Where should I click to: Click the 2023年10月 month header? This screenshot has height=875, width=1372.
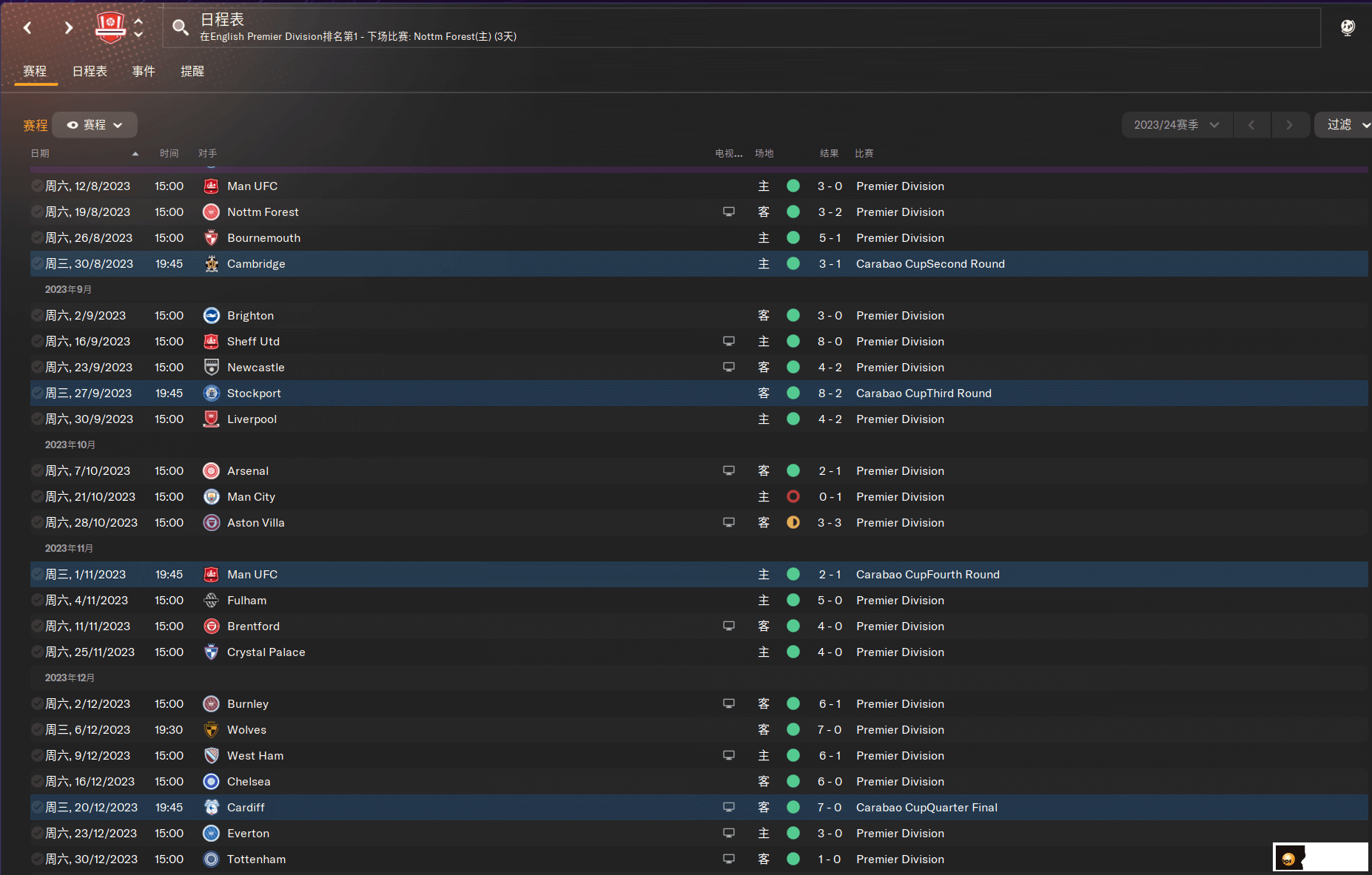[70, 445]
